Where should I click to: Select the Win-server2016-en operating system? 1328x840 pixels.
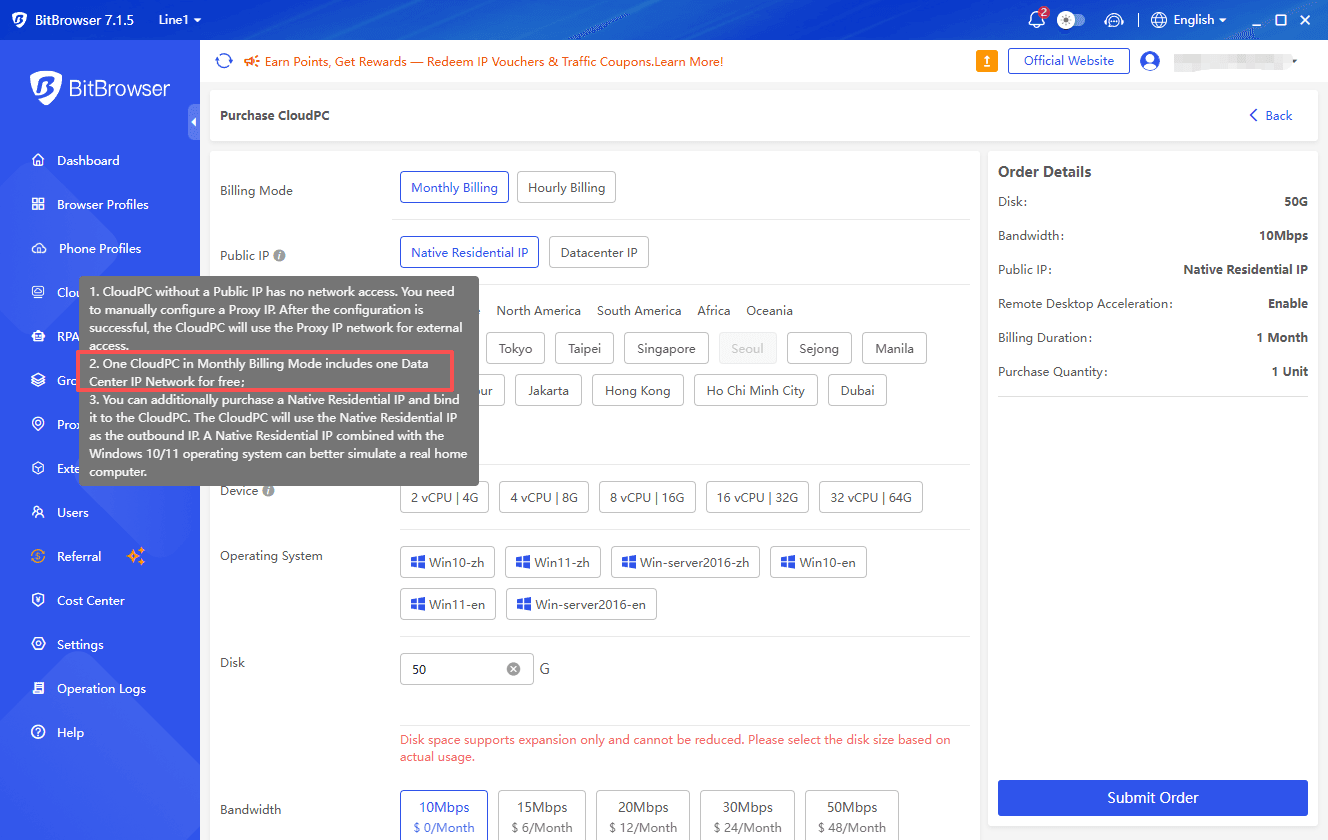point(581,604)
